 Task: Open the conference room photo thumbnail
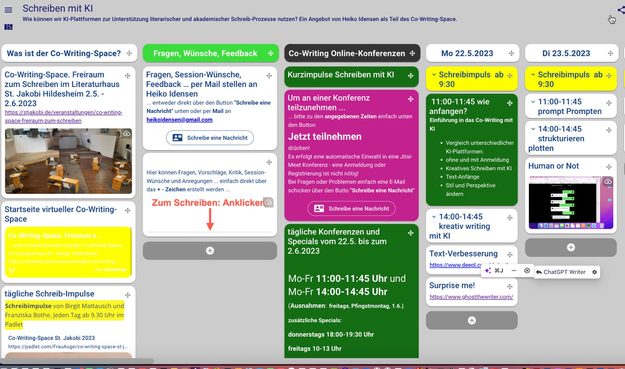click(x=68, y=161)
